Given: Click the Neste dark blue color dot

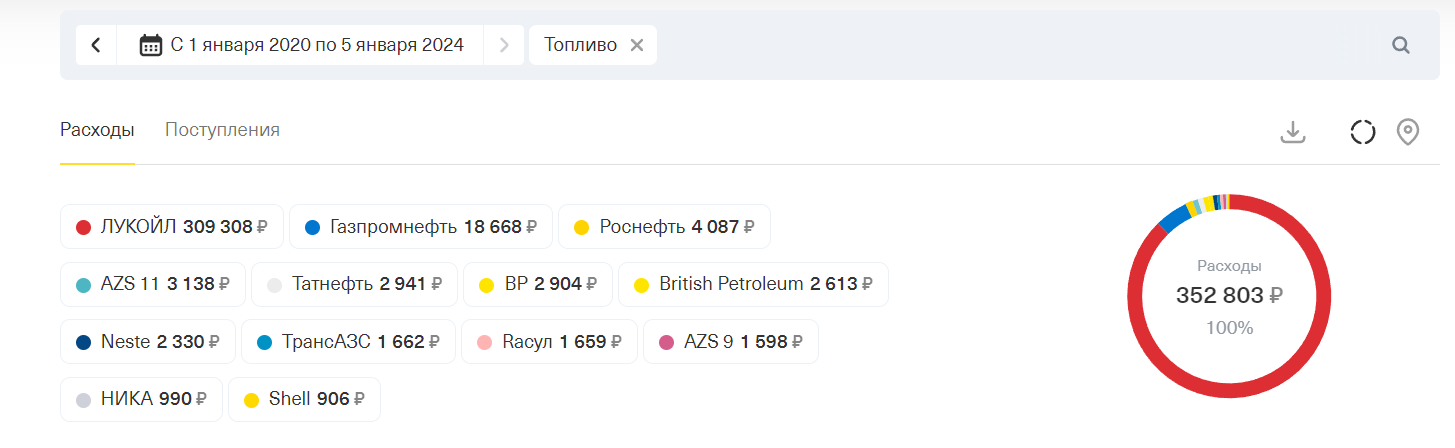Looking at the screenshot, I should [83, 342].
